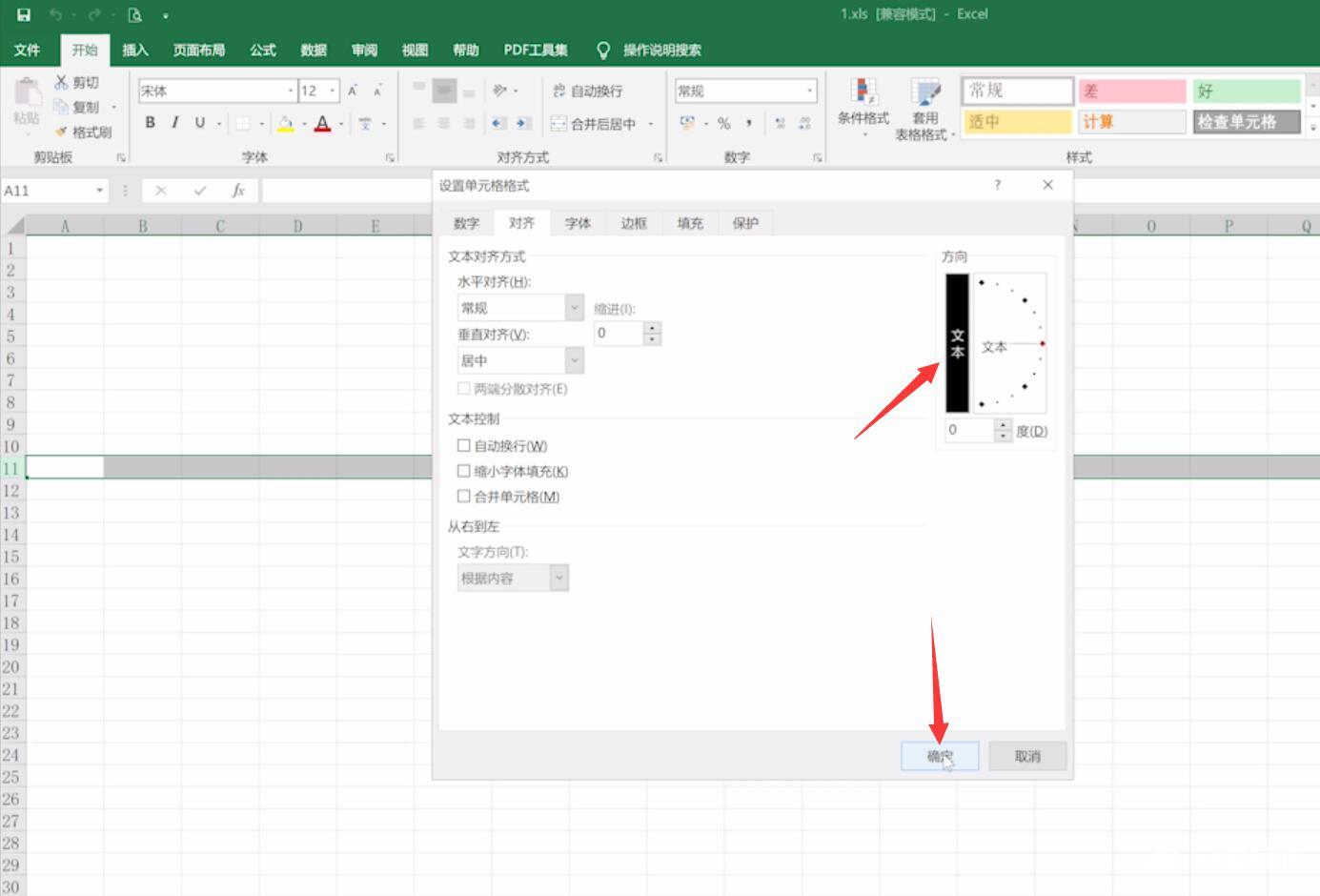Click the cell borders icon
Image resolution: width=1320 pixels, height=896 pixels.
[242, 123]
